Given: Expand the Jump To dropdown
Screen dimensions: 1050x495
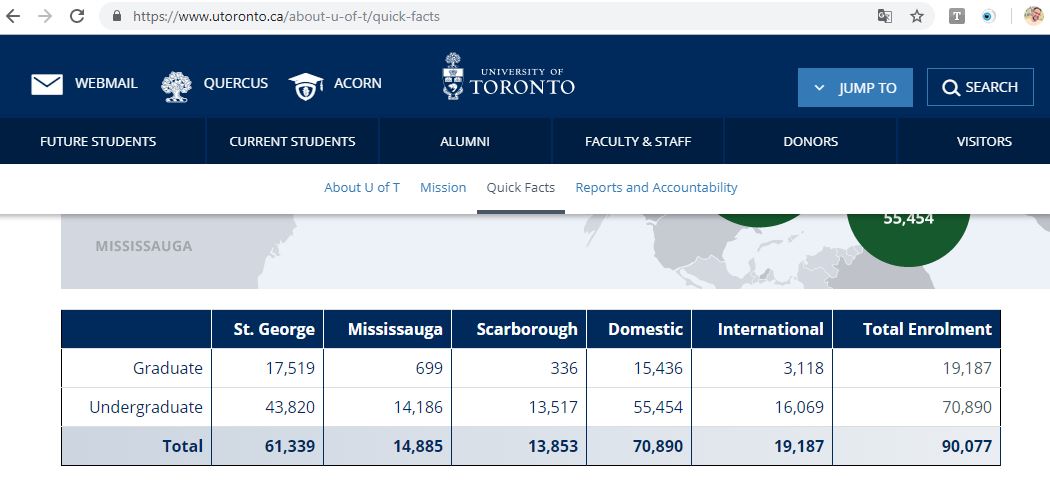Looking at the screenshot, I should click(x=855, y=87).
